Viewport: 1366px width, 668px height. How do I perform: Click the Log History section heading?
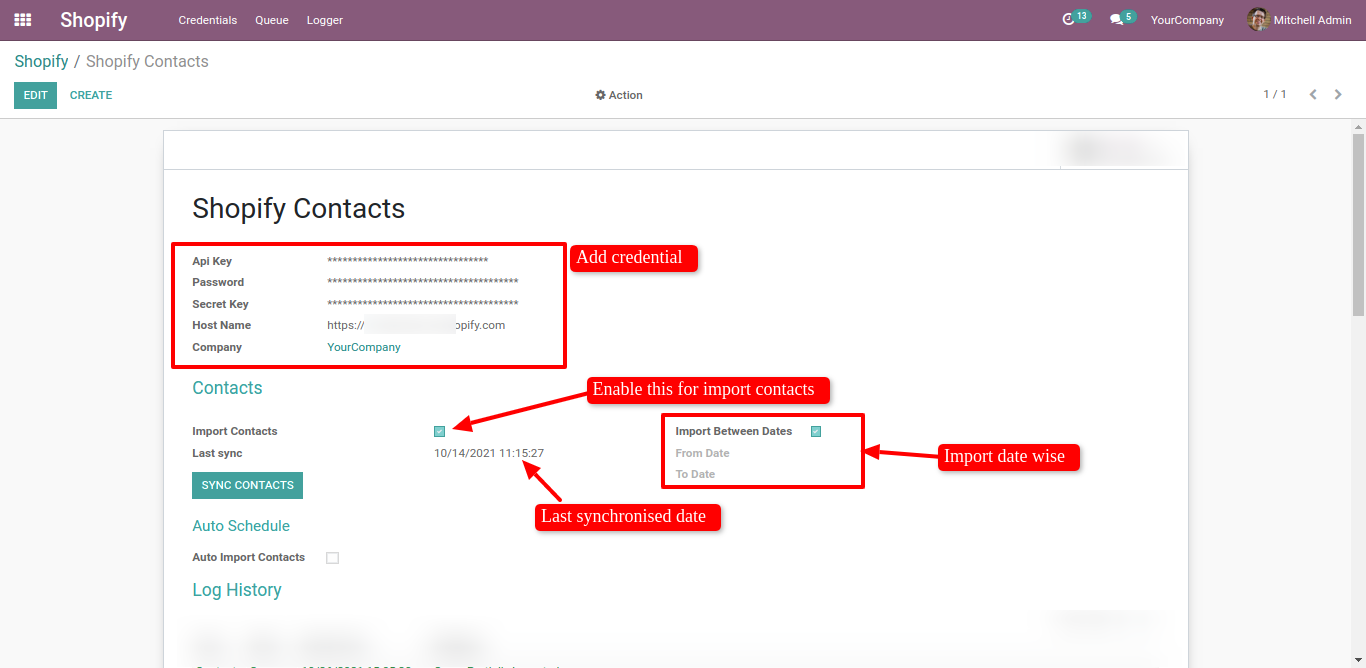coord(237,590)
